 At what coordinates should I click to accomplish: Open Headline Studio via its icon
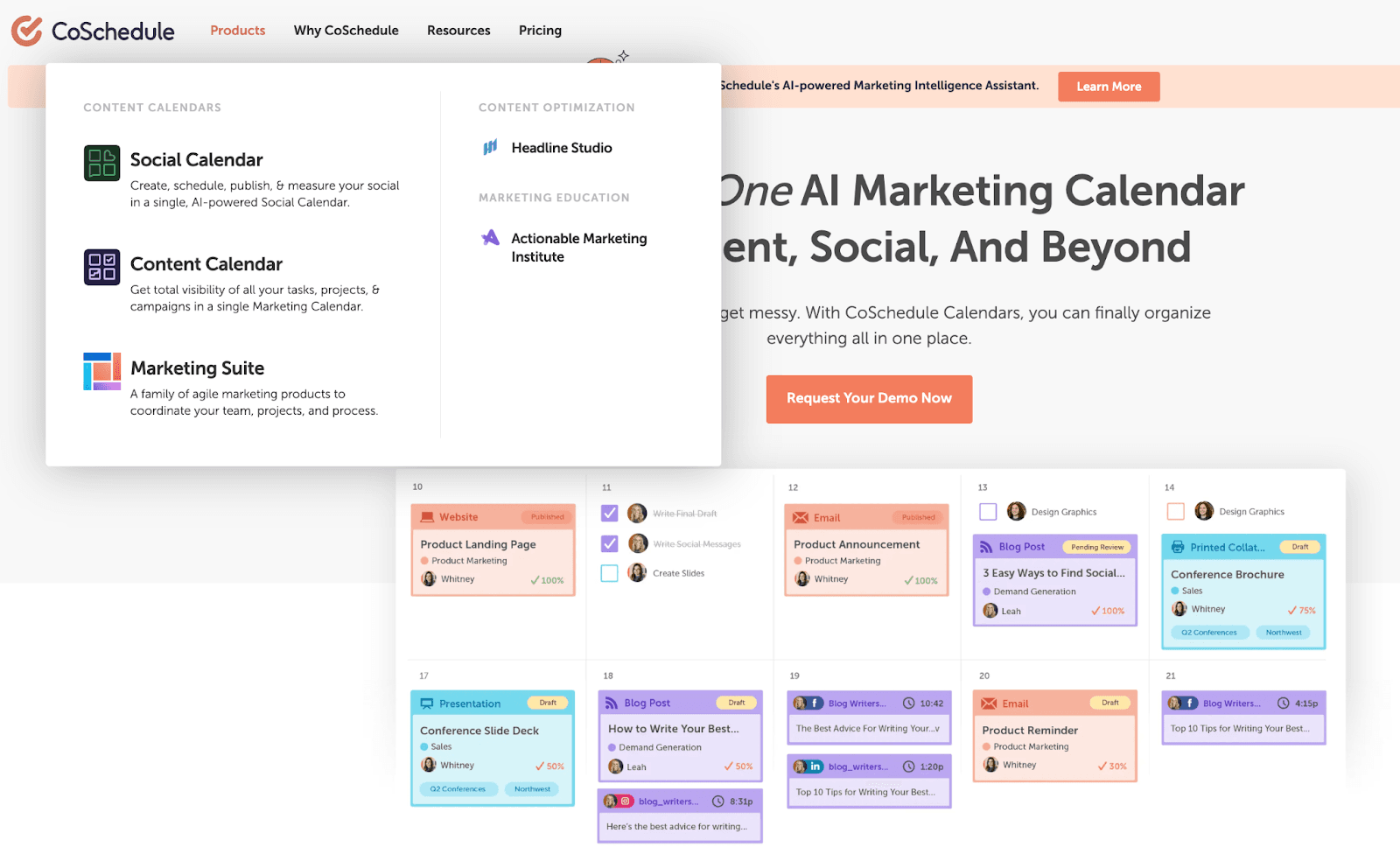490,147
